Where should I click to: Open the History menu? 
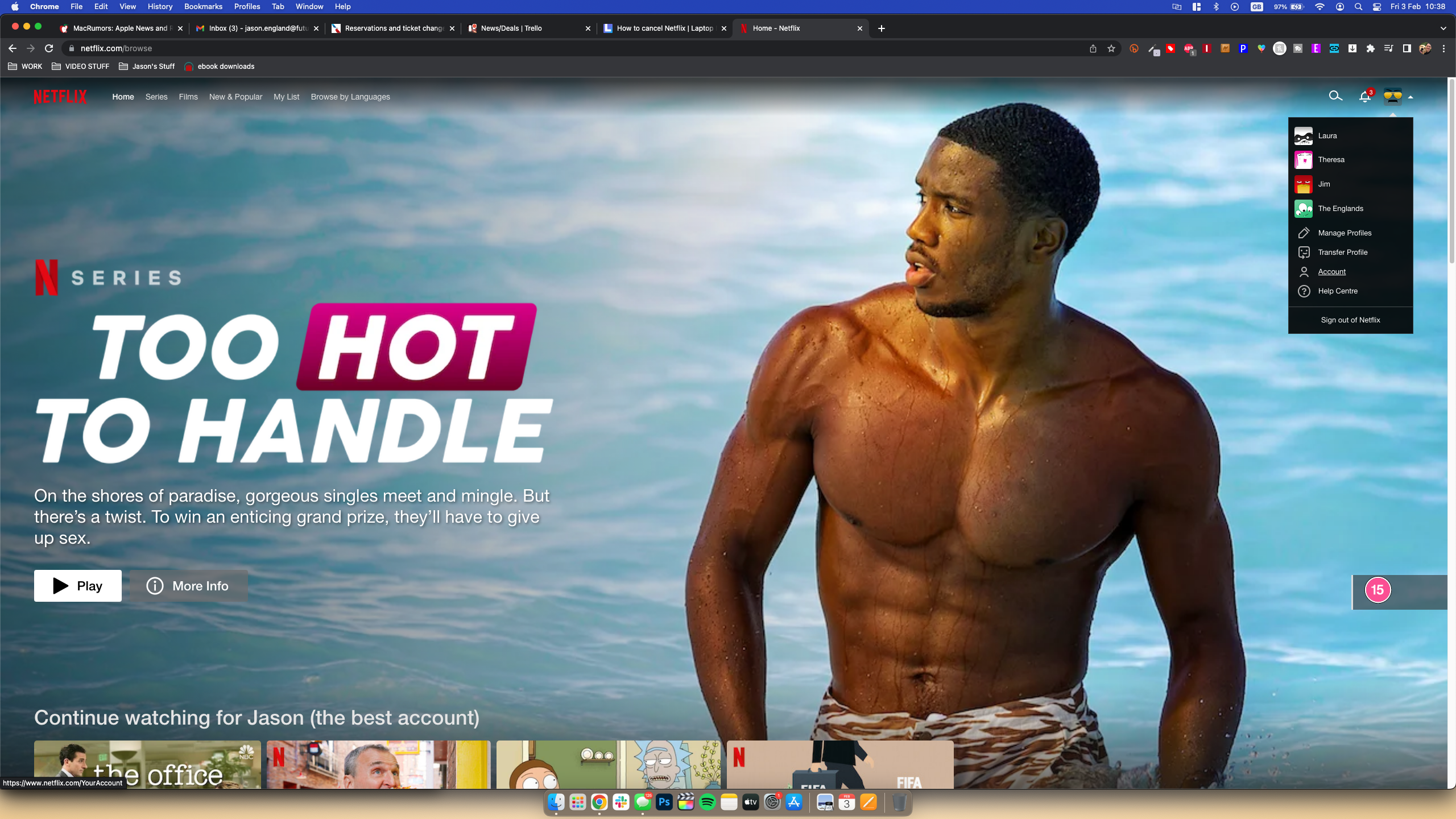click(160, 6)
